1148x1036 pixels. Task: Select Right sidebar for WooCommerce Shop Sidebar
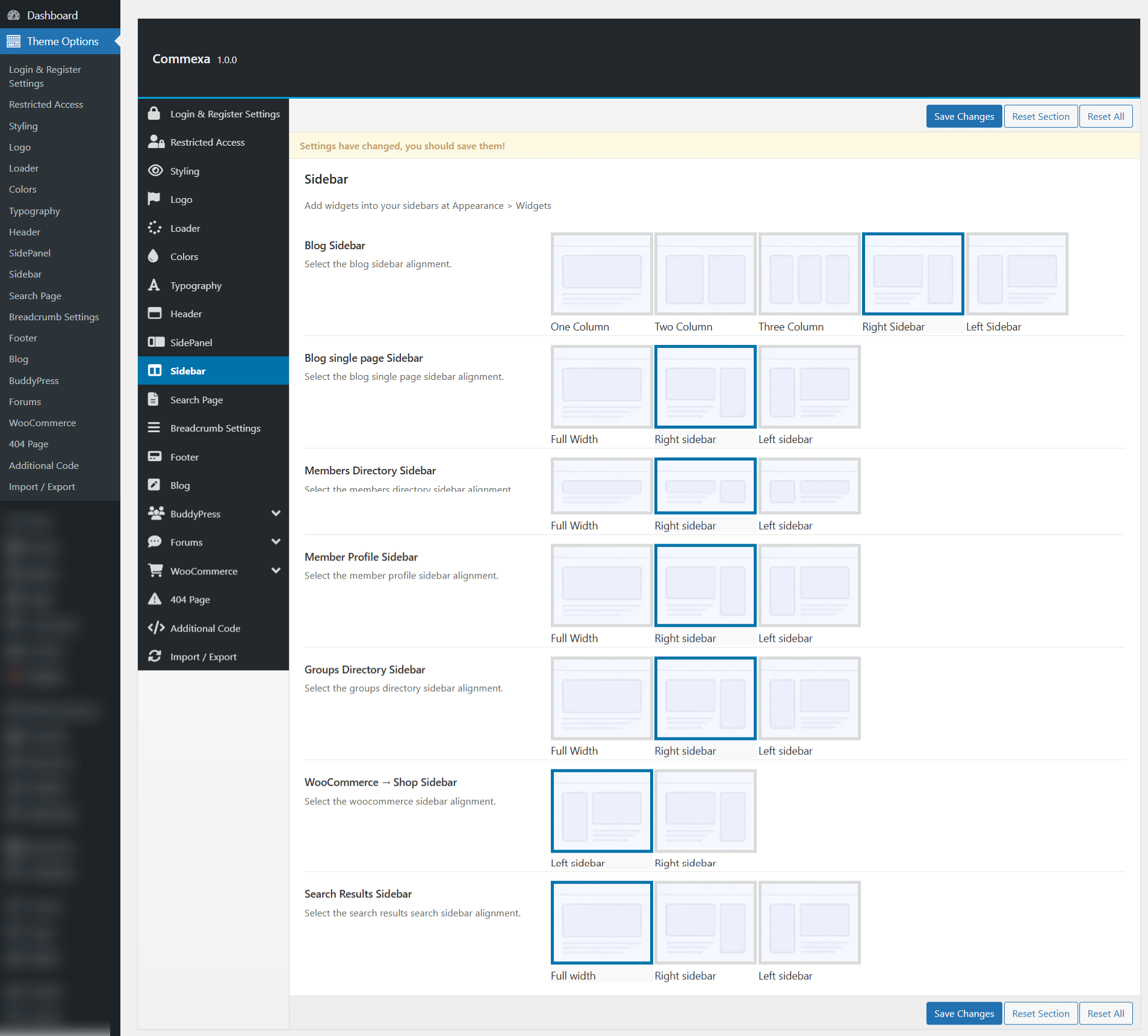705,810
